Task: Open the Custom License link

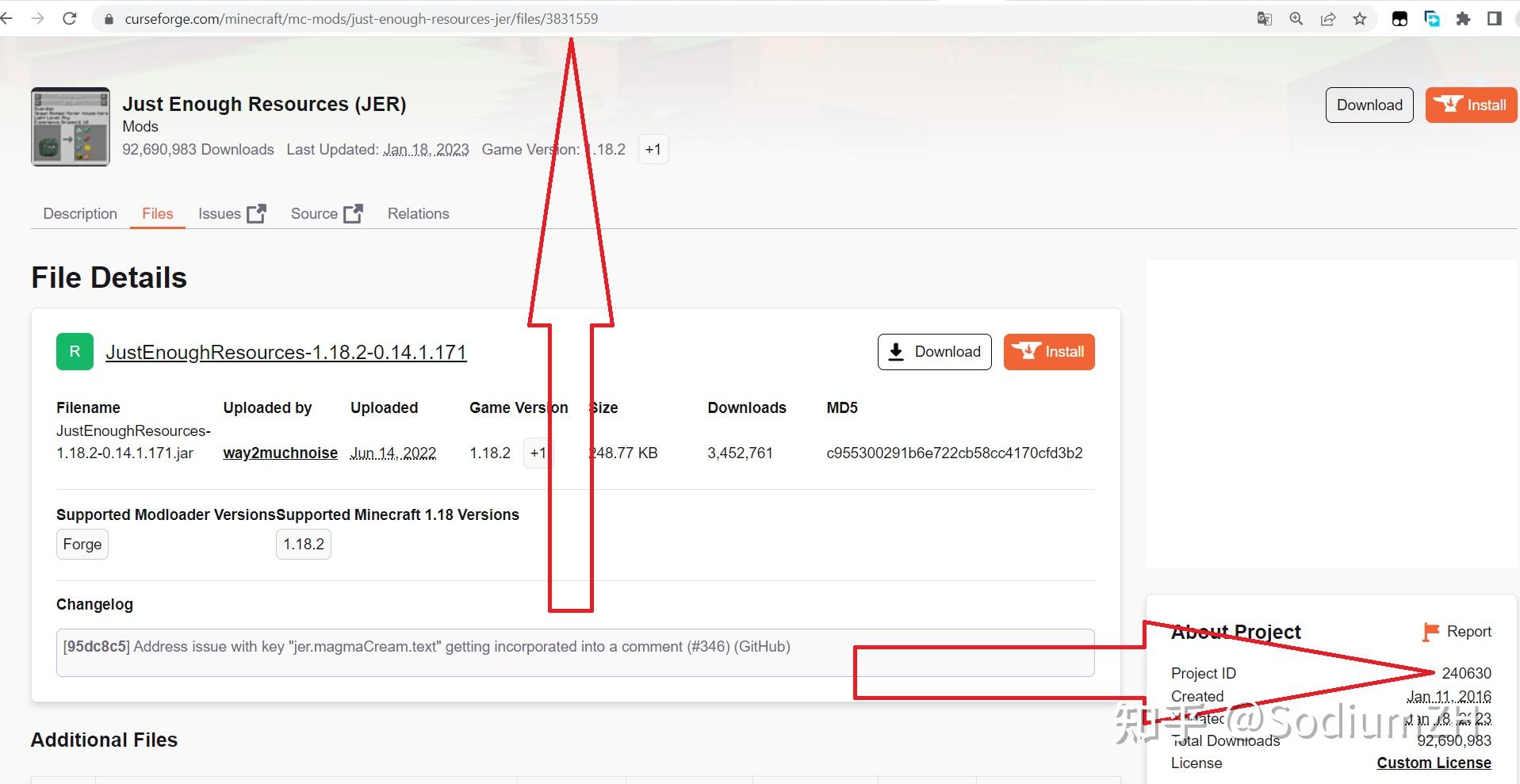Action: coord(1434,763)
